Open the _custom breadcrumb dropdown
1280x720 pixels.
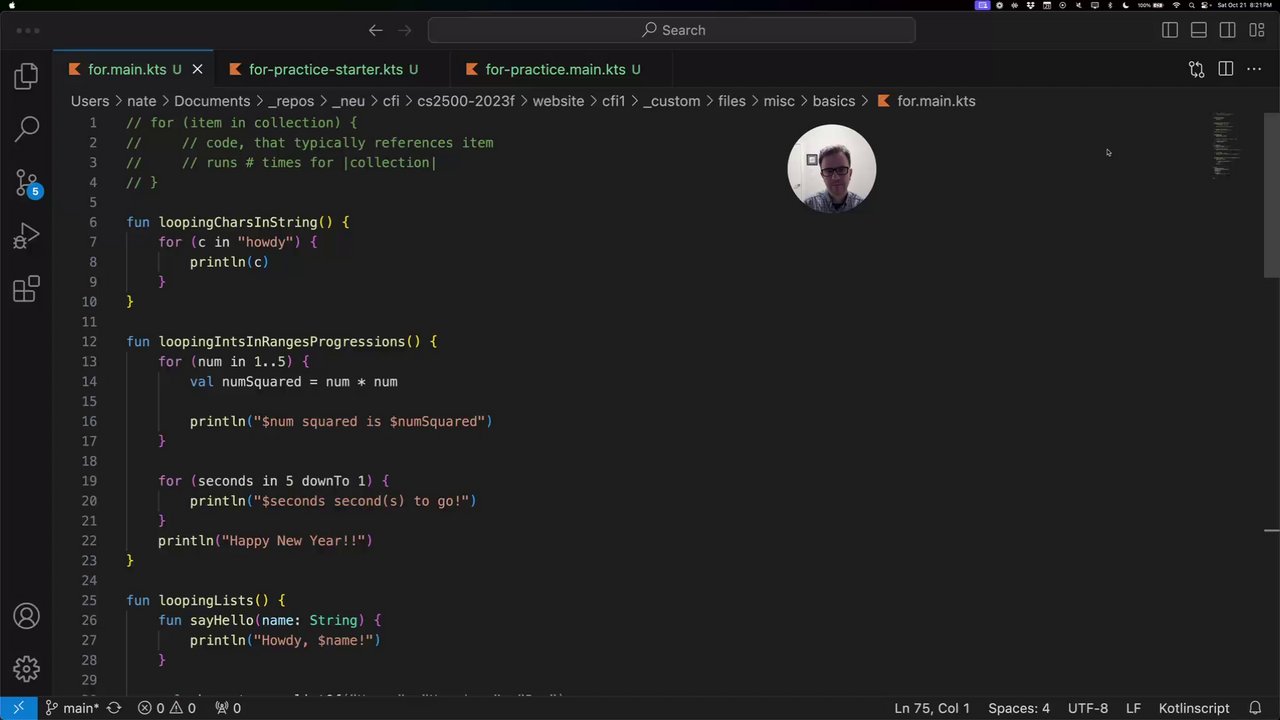[x=672, y=101]
